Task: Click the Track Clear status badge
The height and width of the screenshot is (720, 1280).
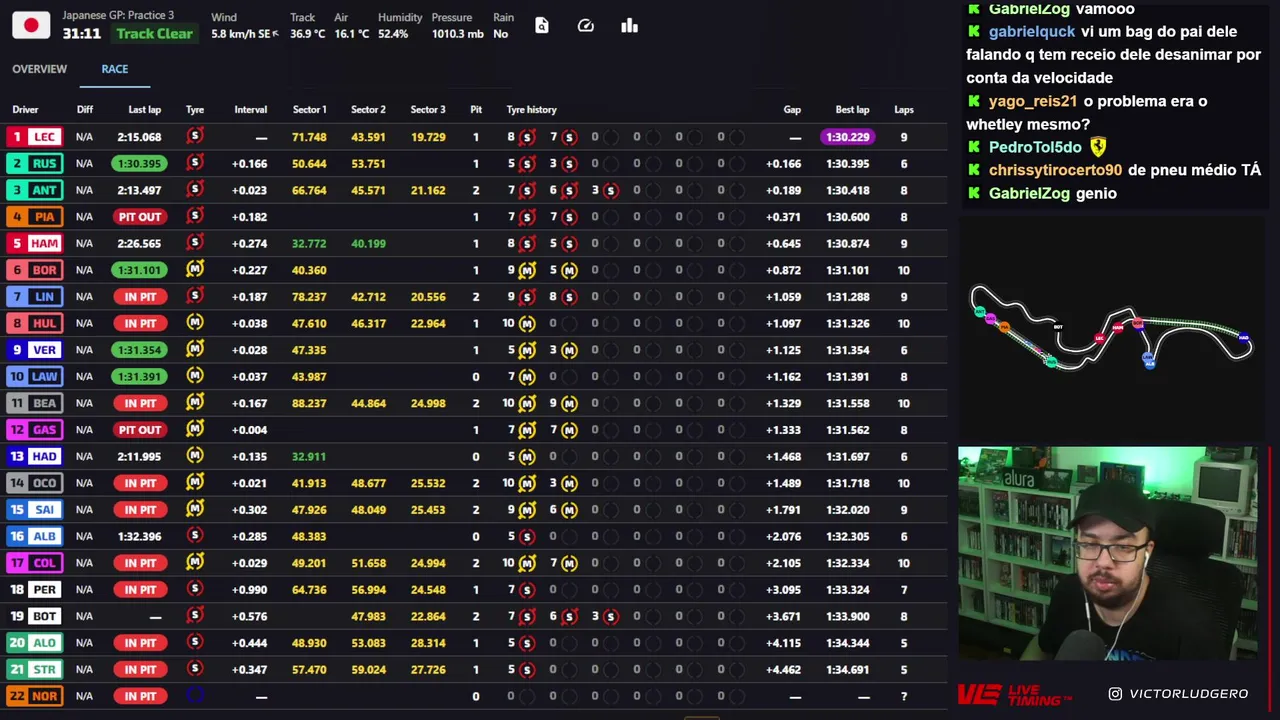Action: (154, 33)
